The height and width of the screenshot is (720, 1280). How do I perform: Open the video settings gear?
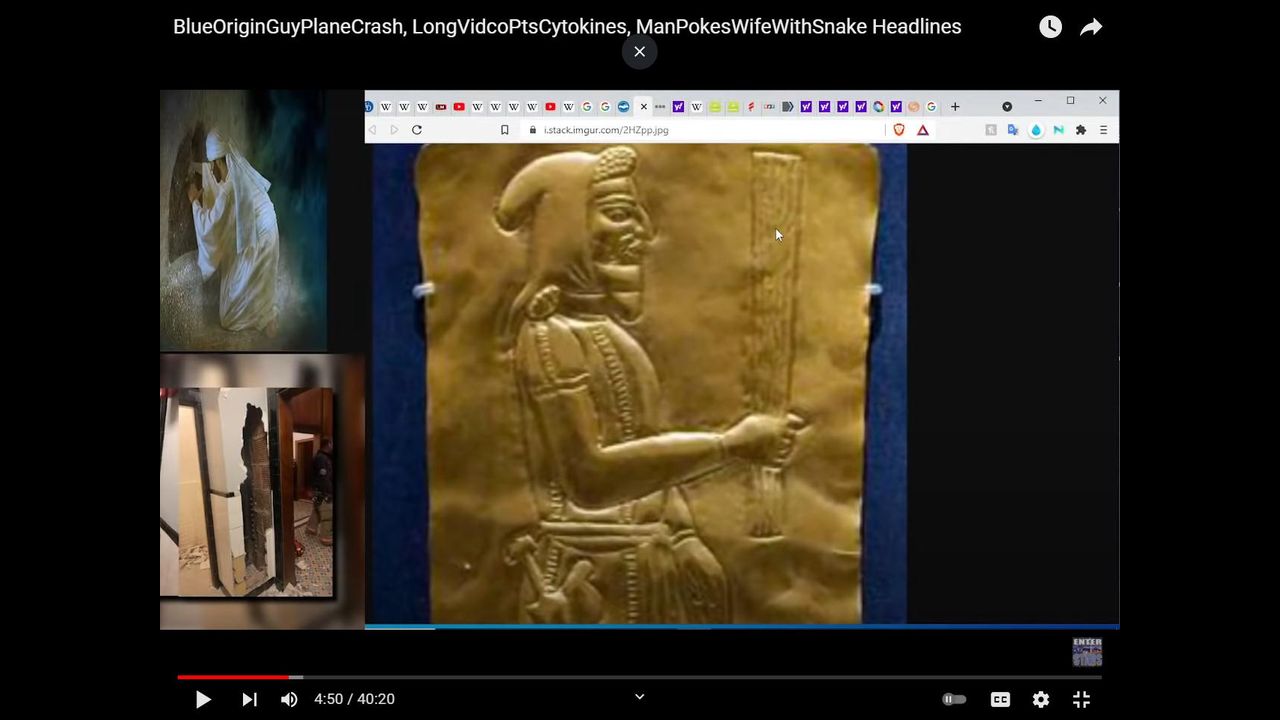point(1041,699)
